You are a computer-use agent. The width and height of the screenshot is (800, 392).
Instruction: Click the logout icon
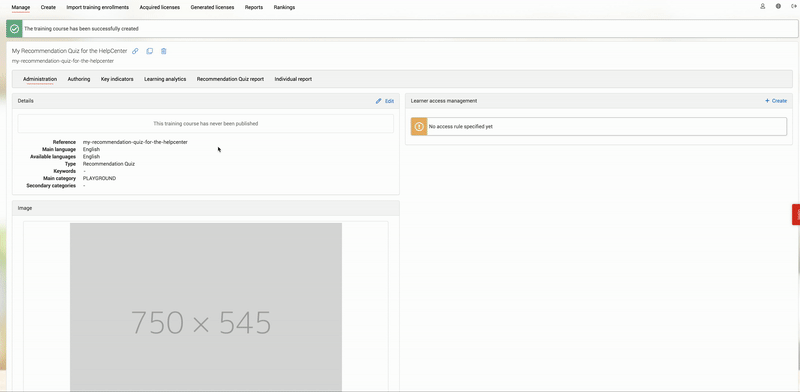point(793,7)
